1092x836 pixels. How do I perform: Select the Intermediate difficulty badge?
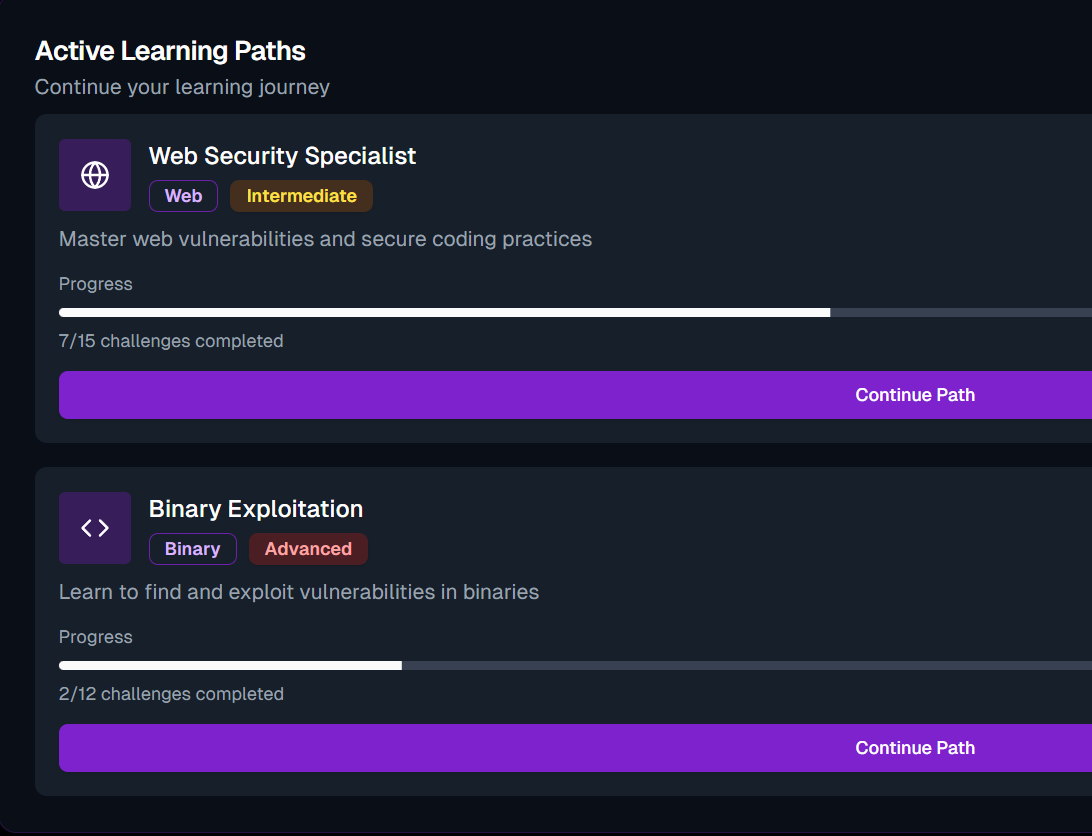click(301, 196)
